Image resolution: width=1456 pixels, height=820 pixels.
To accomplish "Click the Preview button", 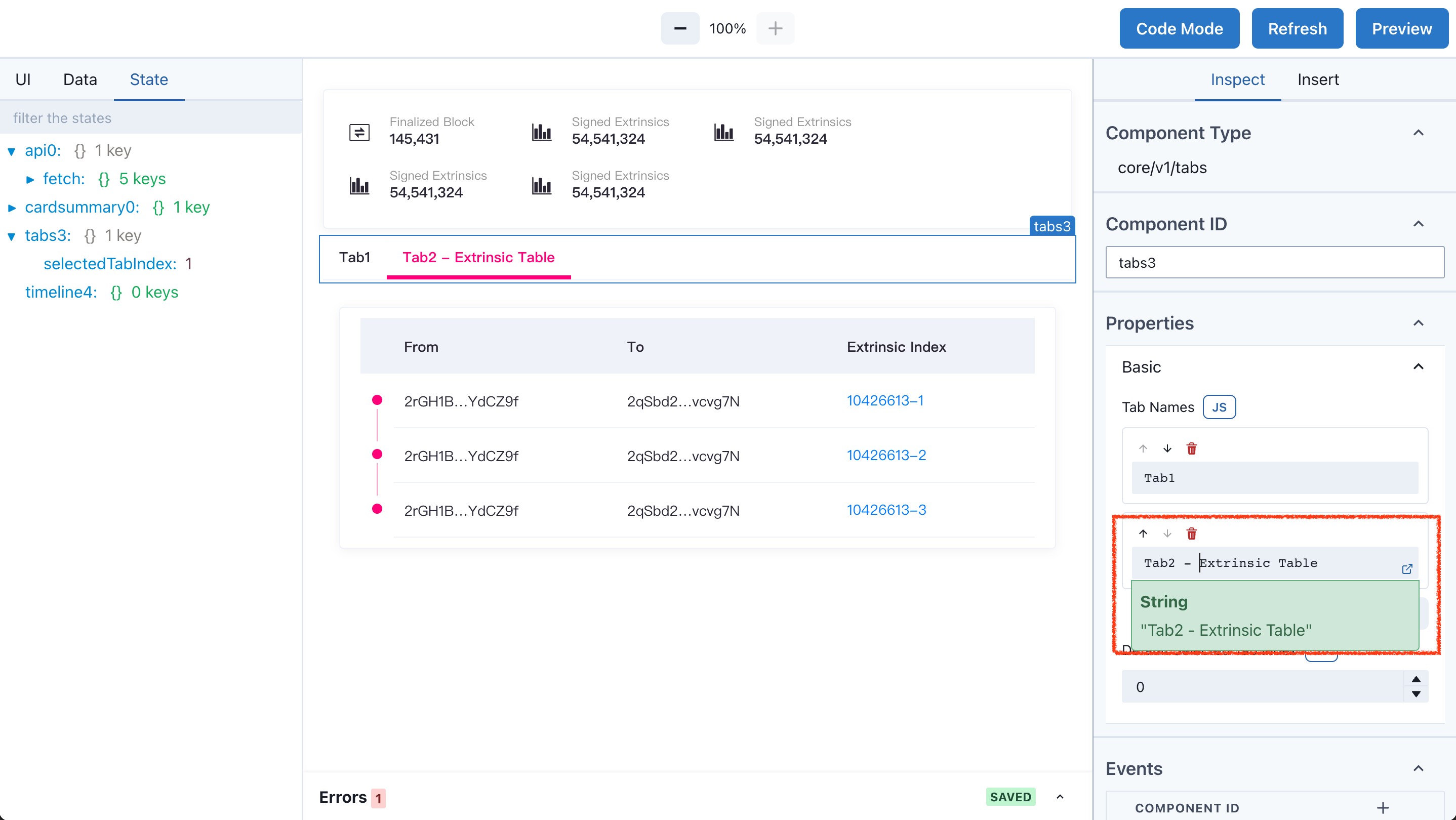I will pyautogui.click(x=1401, y=28).
